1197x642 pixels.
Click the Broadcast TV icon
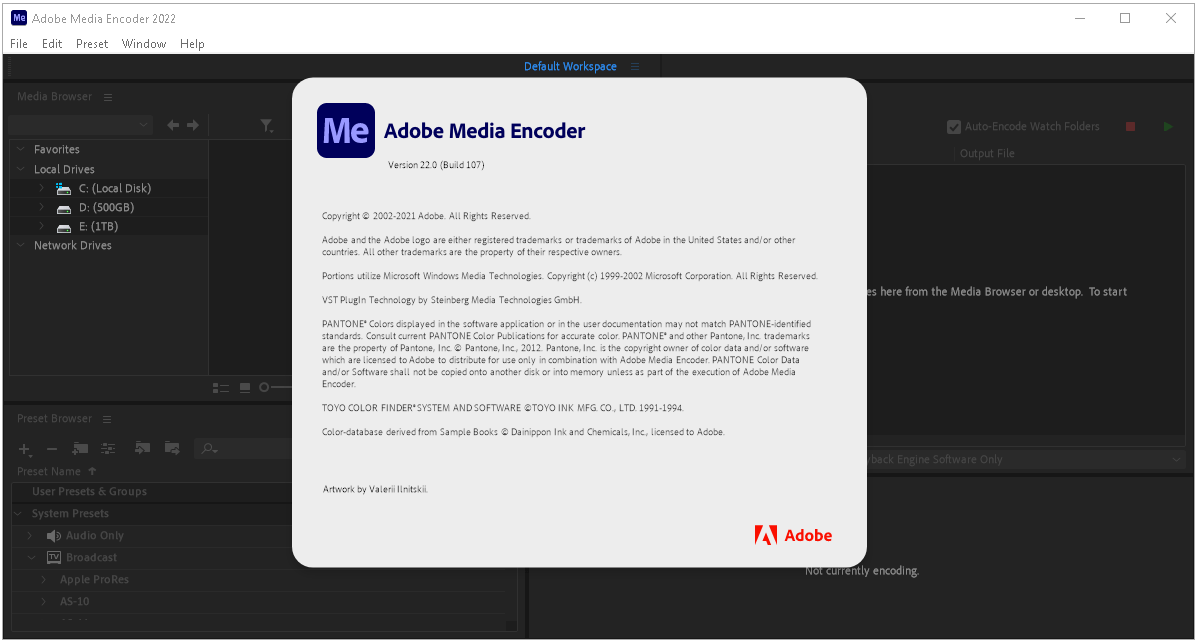point(53,557)
